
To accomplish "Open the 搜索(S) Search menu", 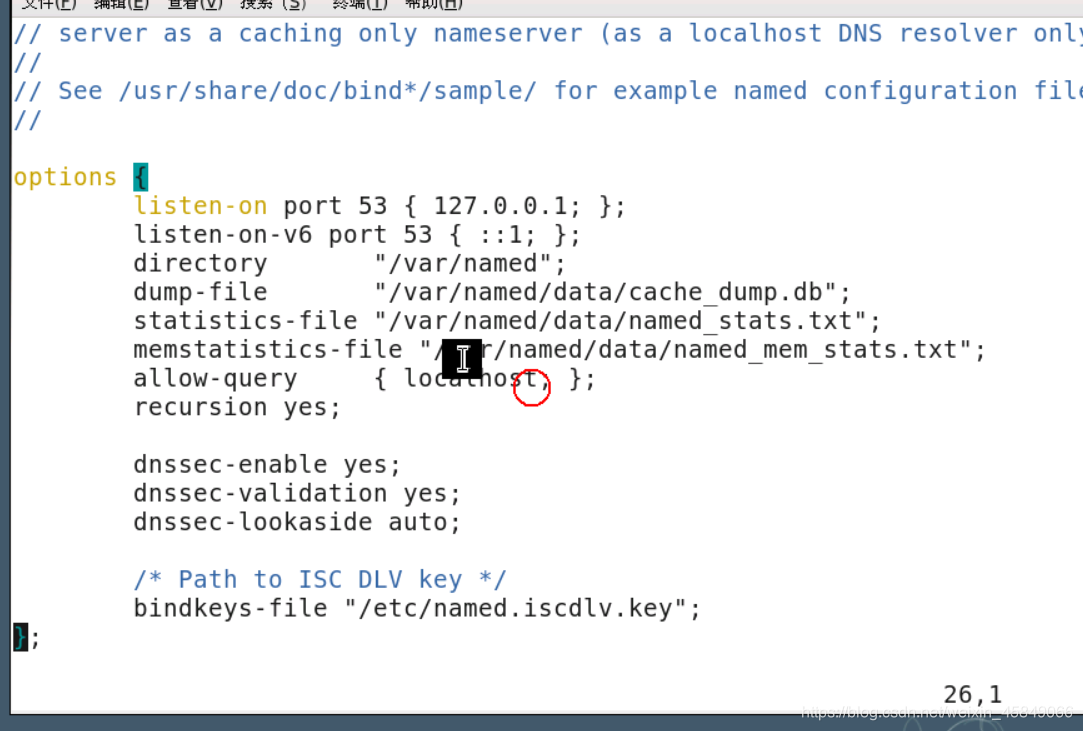I will [x=273, y=4].
